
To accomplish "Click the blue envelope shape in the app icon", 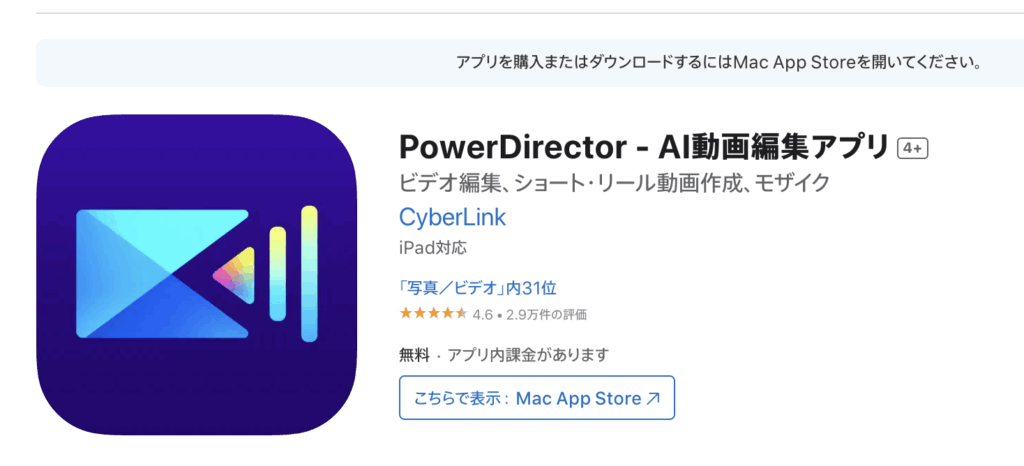I will coord(163,274).
